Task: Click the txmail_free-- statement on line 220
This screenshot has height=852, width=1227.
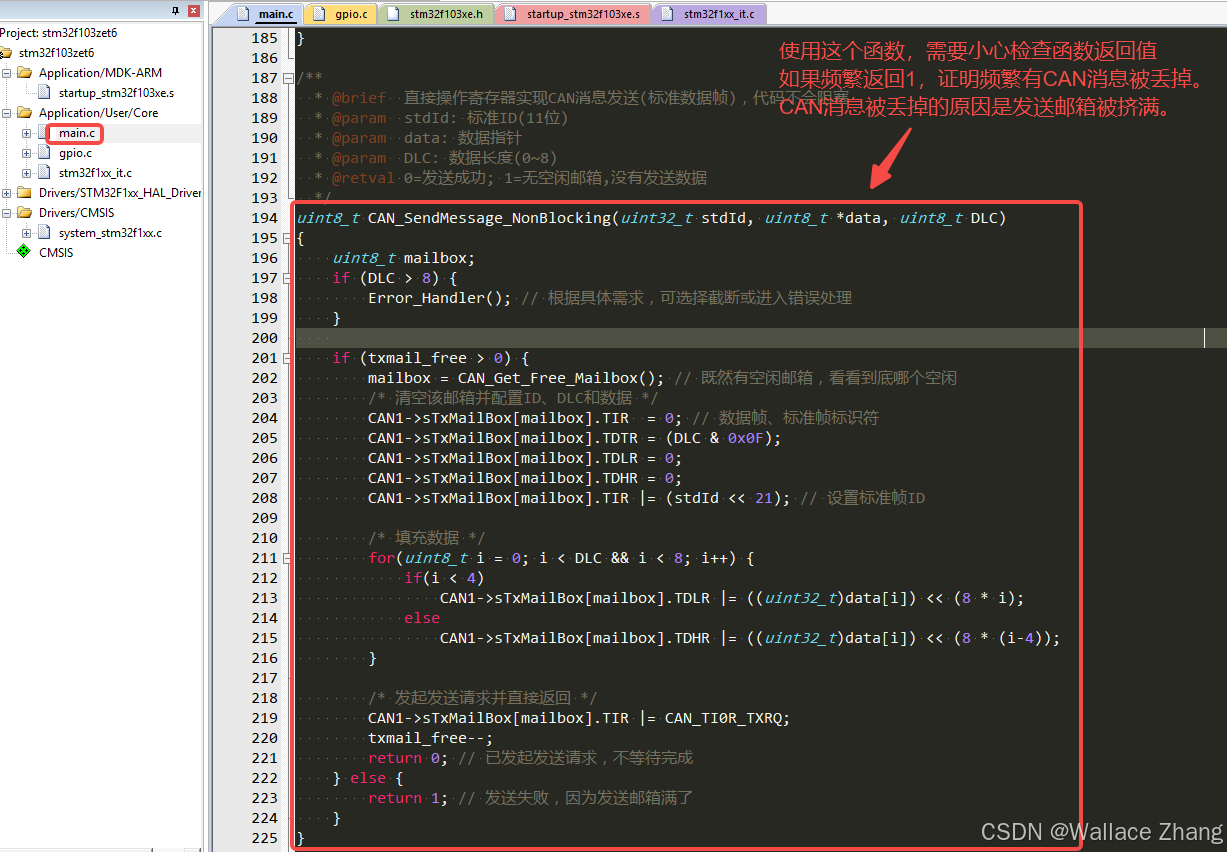Action: pyautogui.click(x=431, y=738)
